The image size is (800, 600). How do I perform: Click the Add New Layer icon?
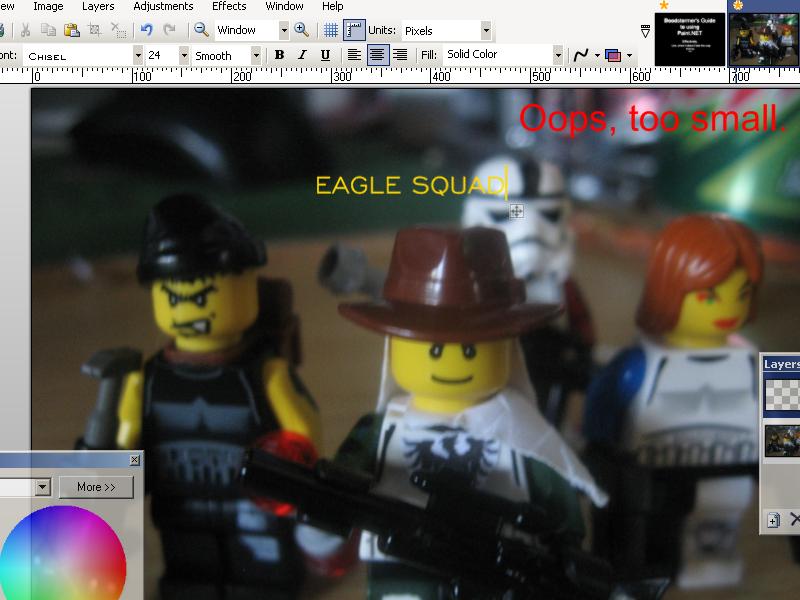point(773,520)
